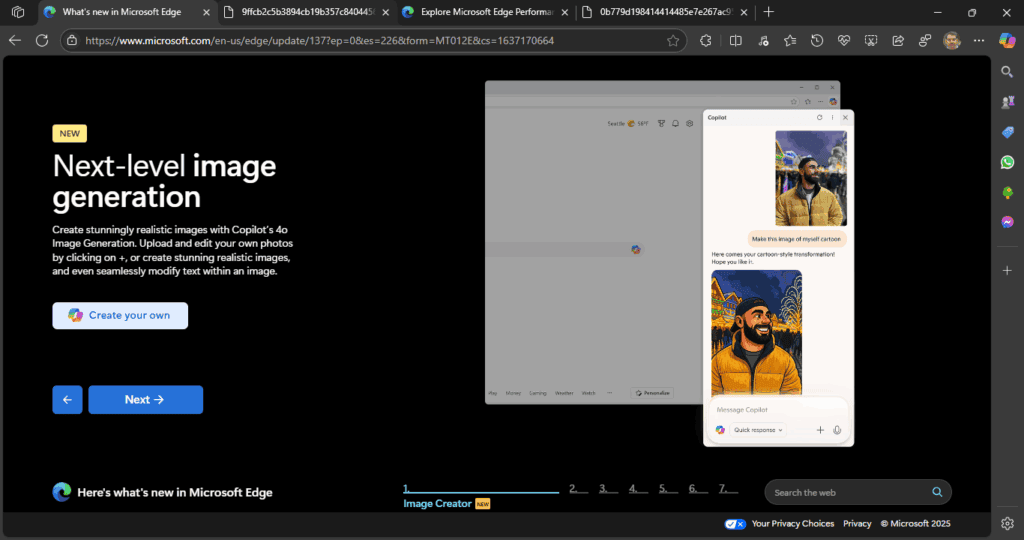Open the green tree sidebar app
1024x540 pixels.
click(1007, 192)
